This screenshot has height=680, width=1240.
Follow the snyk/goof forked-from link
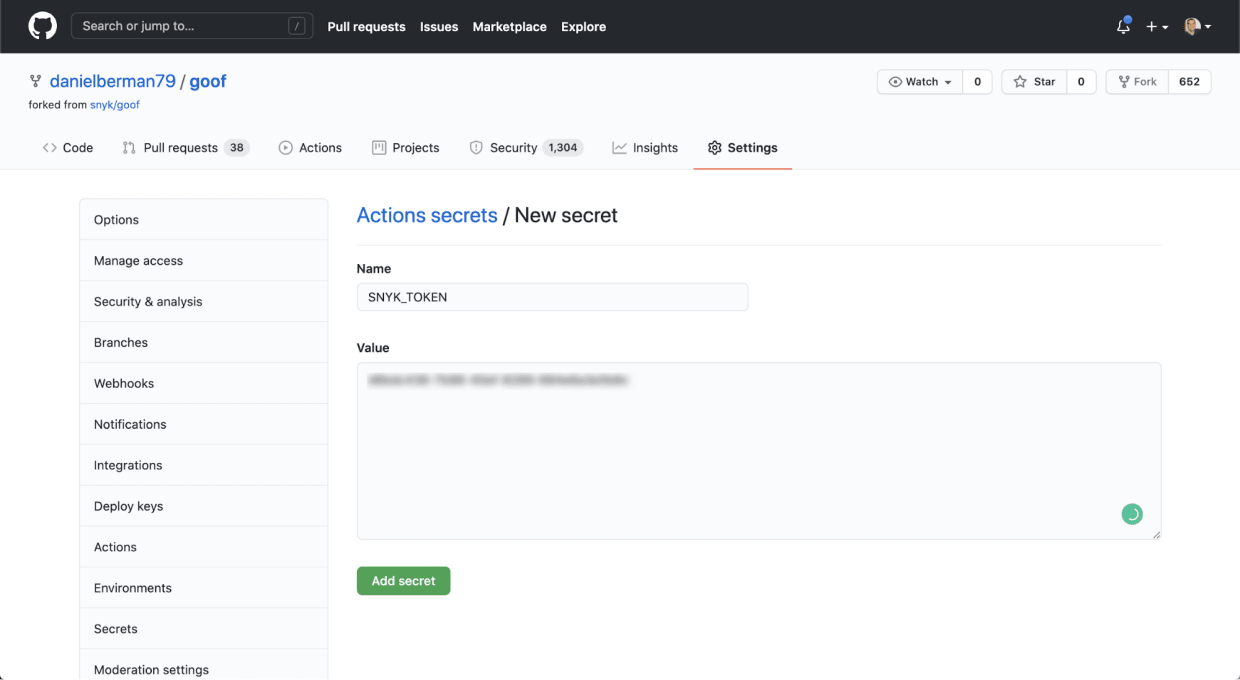coord(115,104)
